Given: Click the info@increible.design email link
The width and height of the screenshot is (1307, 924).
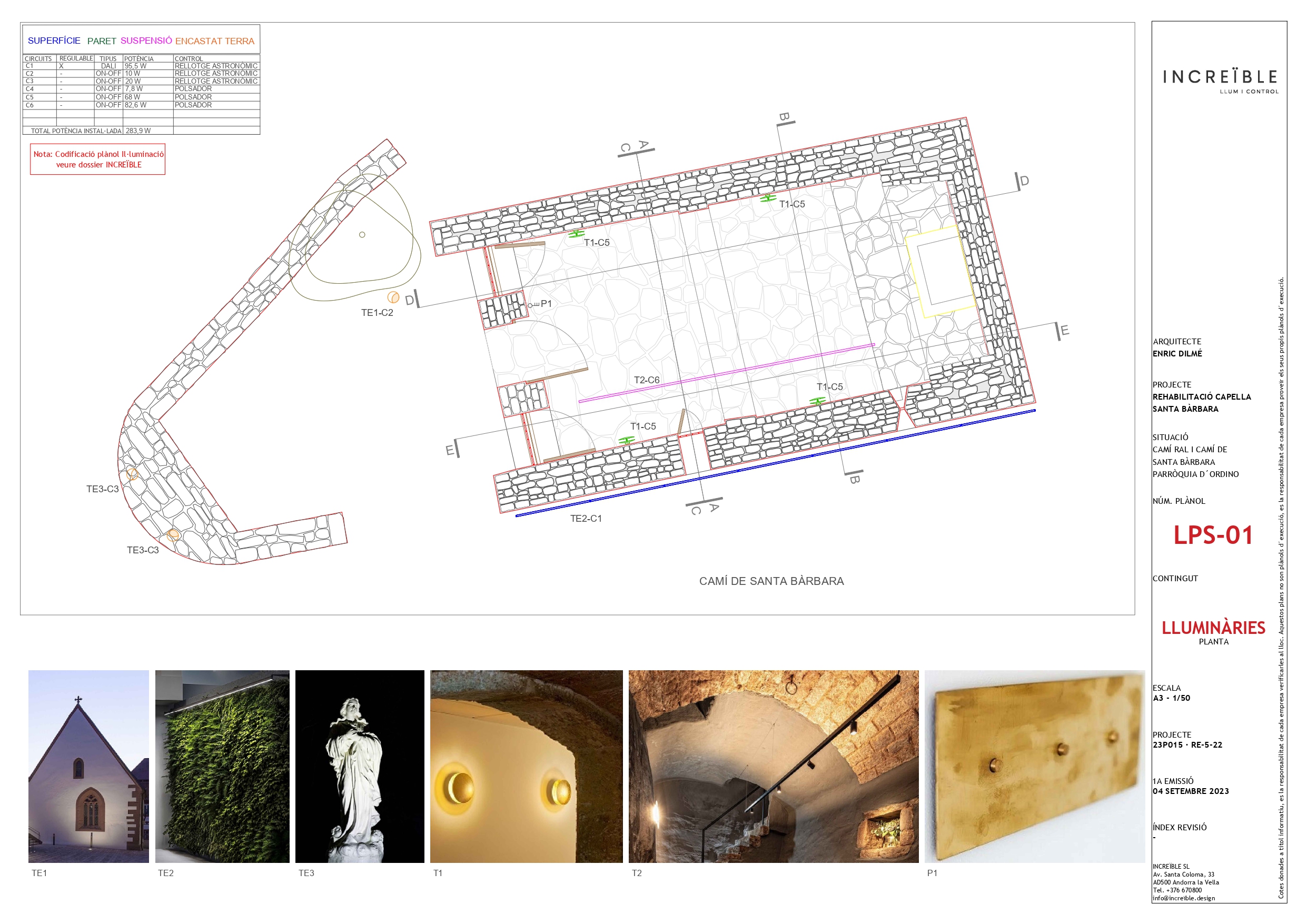Looking at the screenshot, I should [x=1183, y=898].
